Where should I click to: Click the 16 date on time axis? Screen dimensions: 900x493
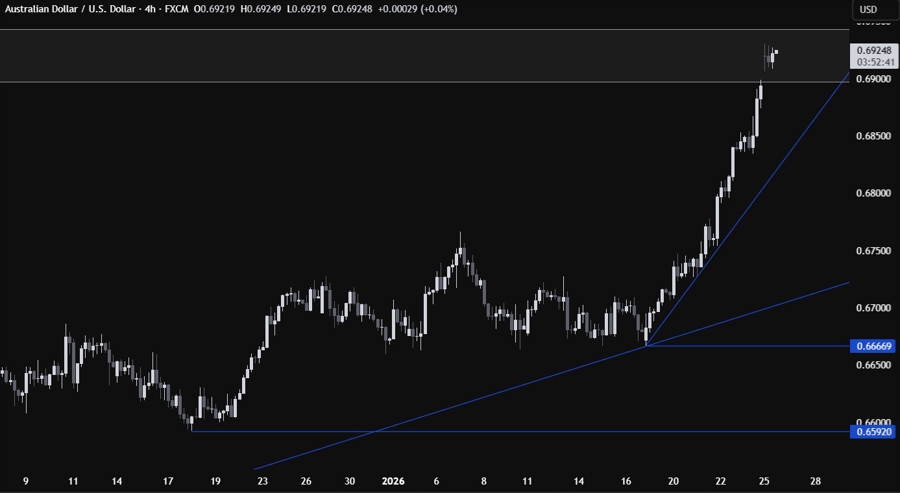(x=626, y=481)
